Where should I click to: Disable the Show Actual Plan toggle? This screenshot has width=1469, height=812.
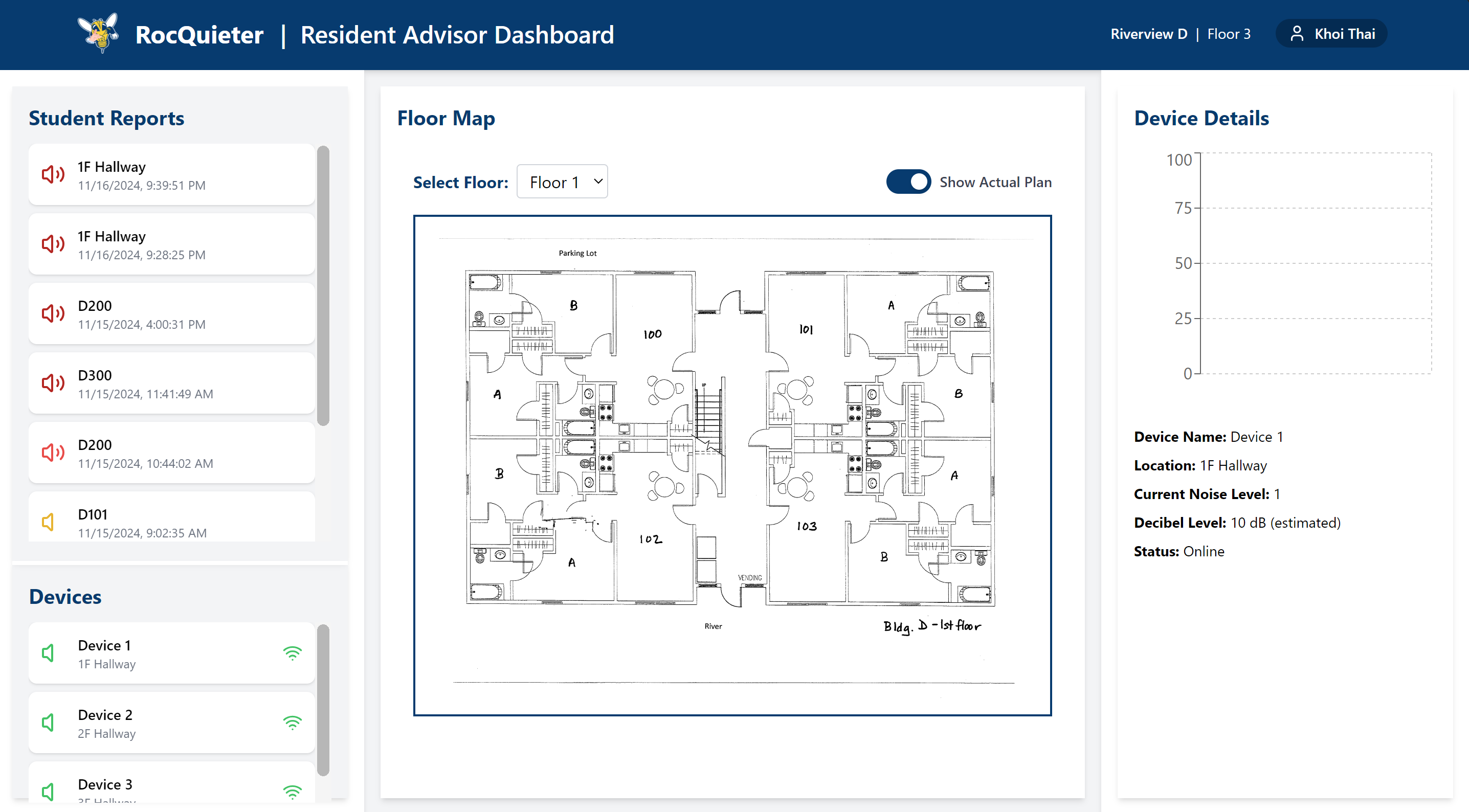tap(908, 182)
